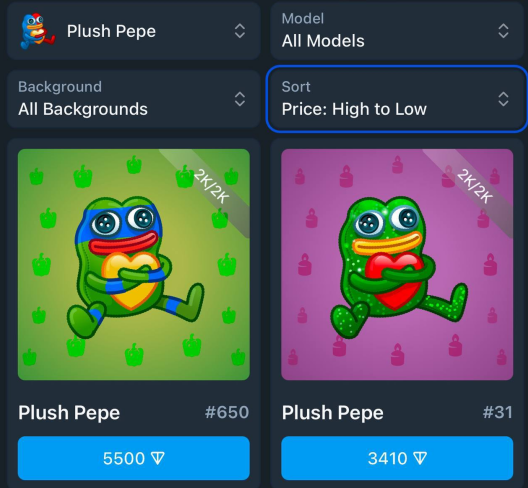Expand the collection selector up-down arrows
The width and height of the screenshot is (528, 488).
[x=239, y=31]
